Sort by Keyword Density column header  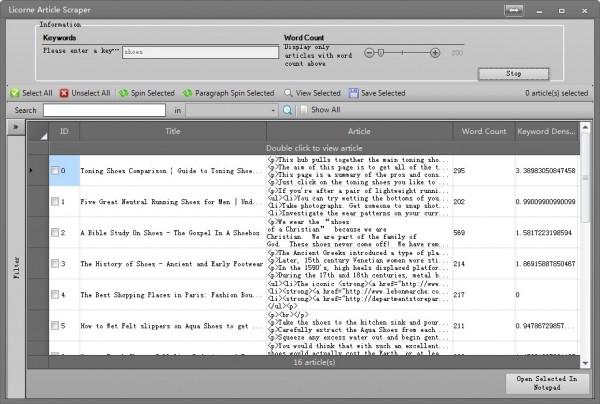pyautogui.click(x=547, y=131)
